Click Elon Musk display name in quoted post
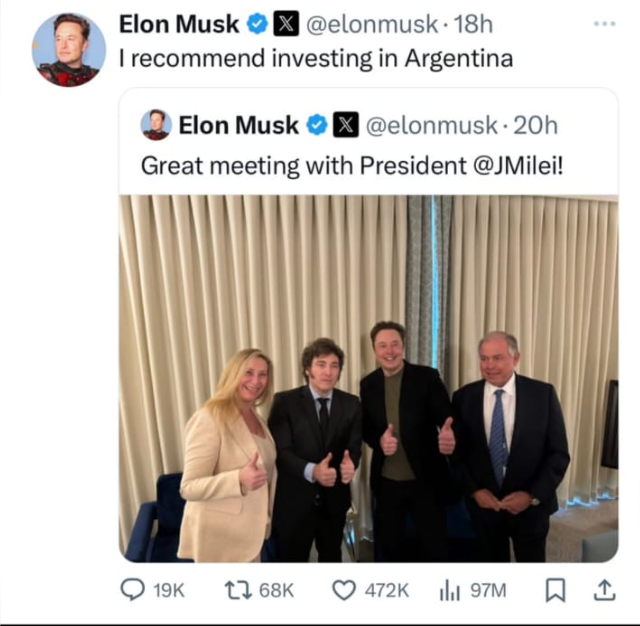The image size is (640, 626). point(238,125)
